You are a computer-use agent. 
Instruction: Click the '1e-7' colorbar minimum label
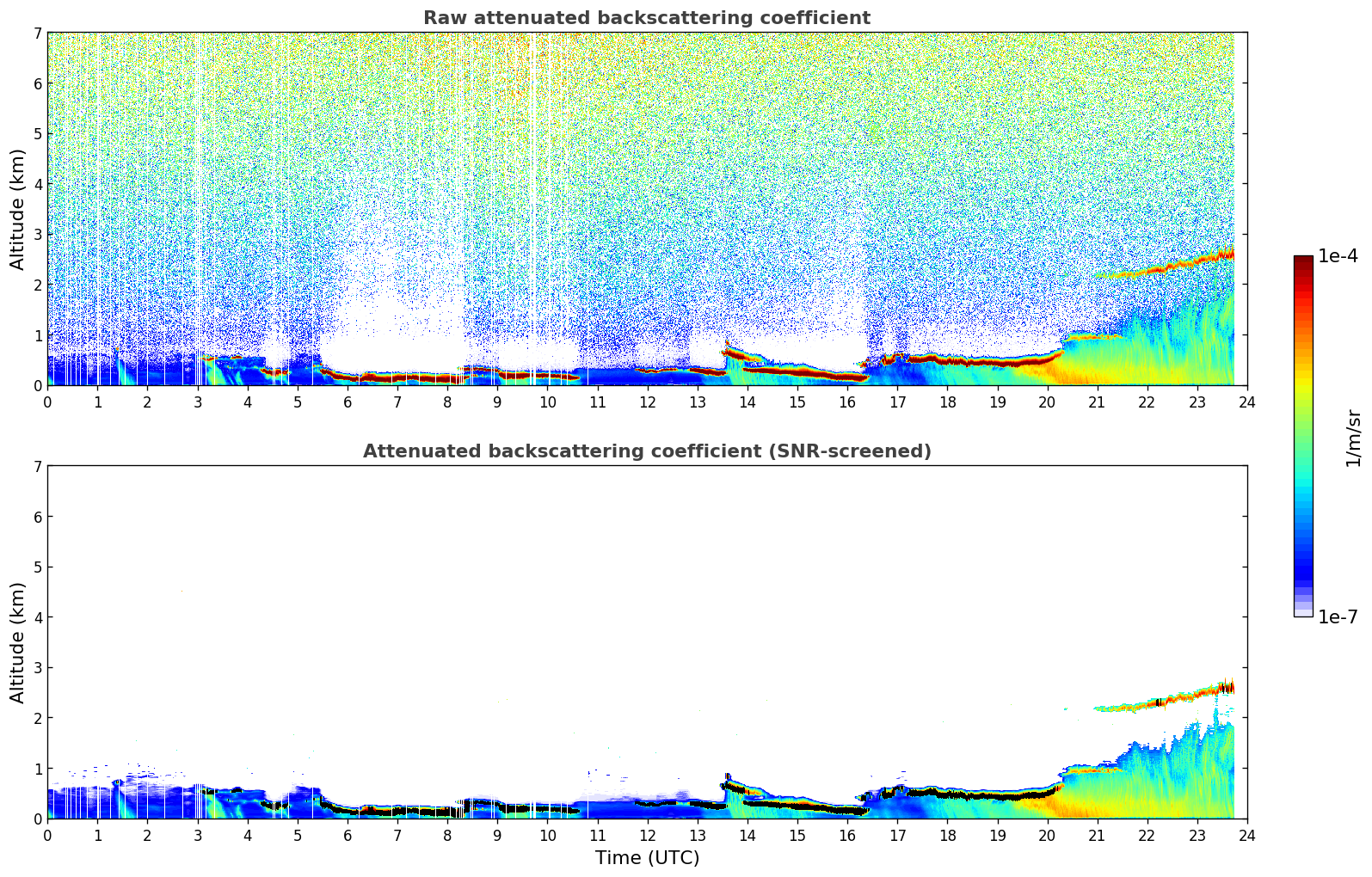pyautogui.click(x=1338, y=616)
